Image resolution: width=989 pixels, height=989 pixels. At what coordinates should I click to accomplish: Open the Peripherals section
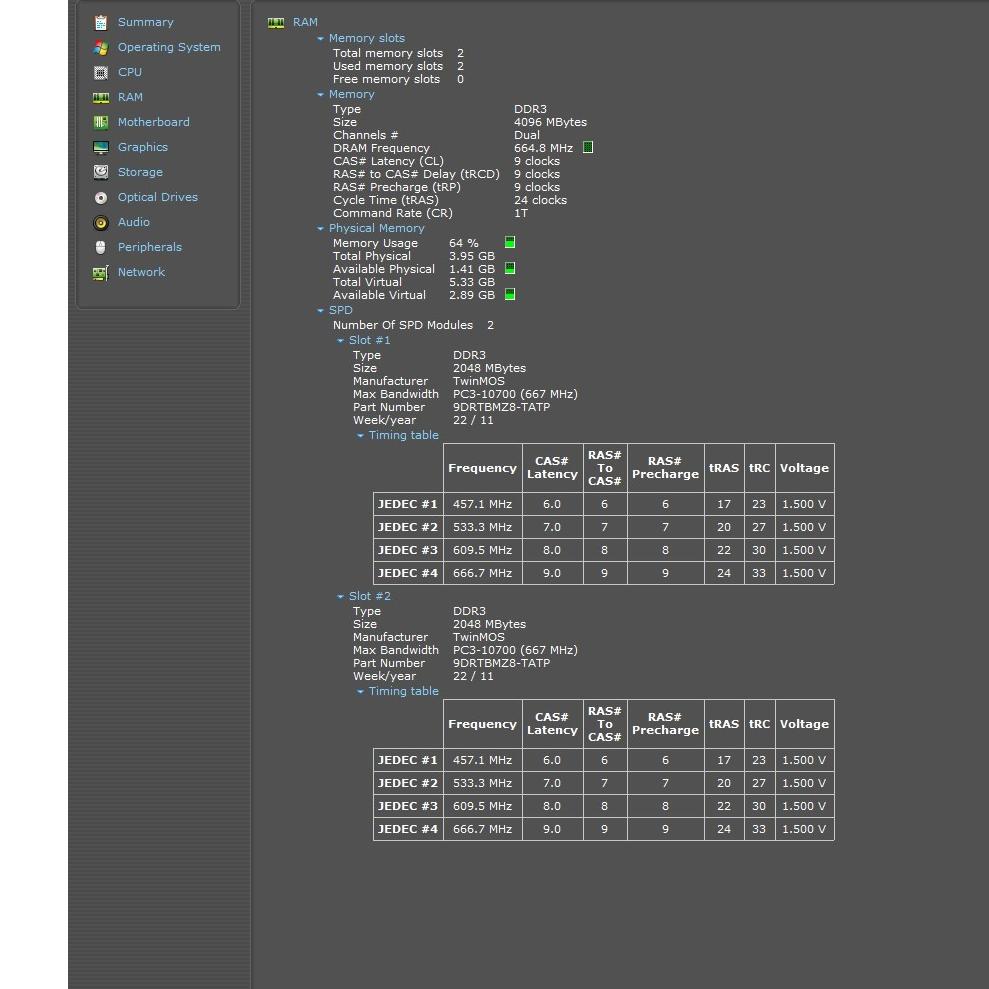pyautogui.click(x=149, y=247)
